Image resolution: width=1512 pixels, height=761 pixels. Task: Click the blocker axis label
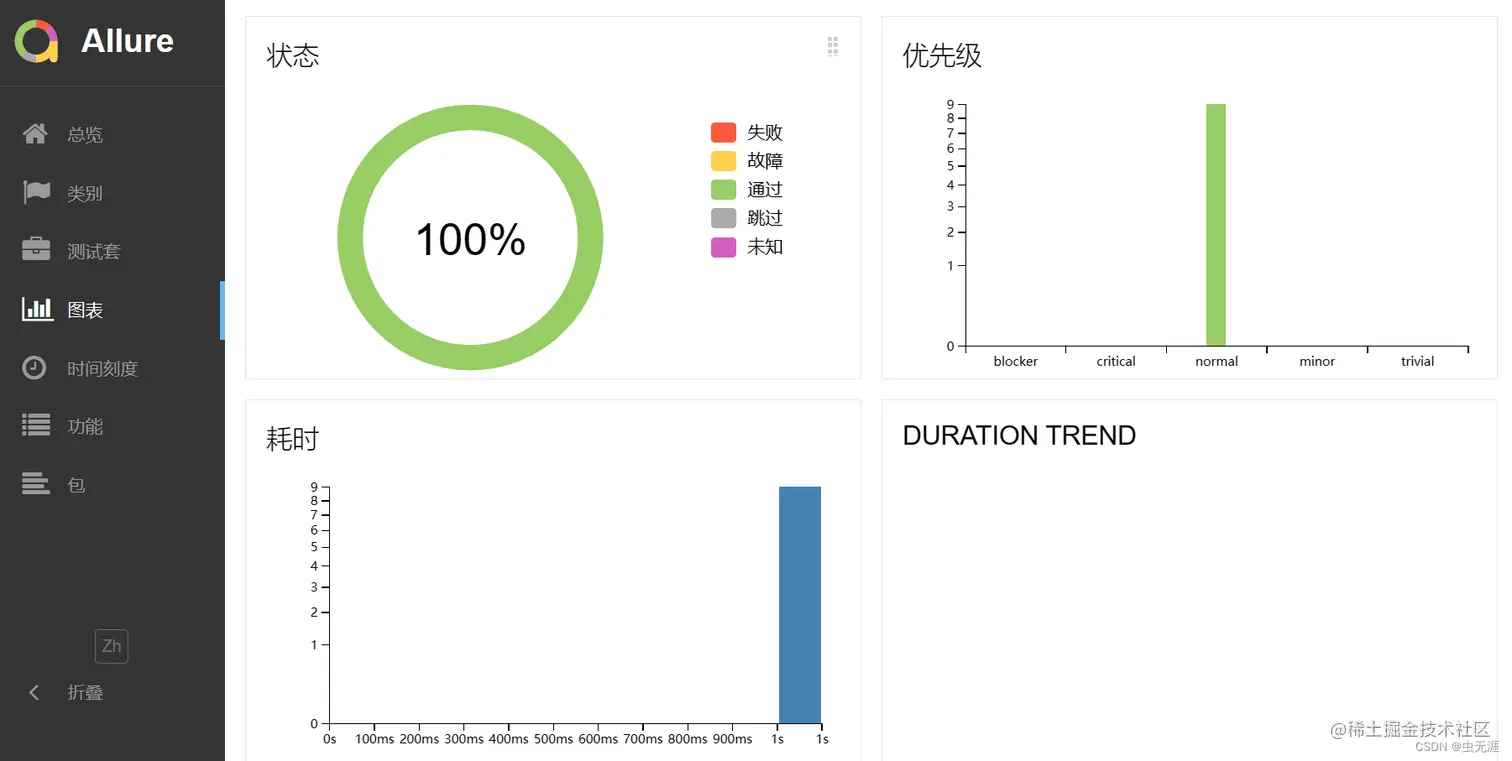(1016, 361)
